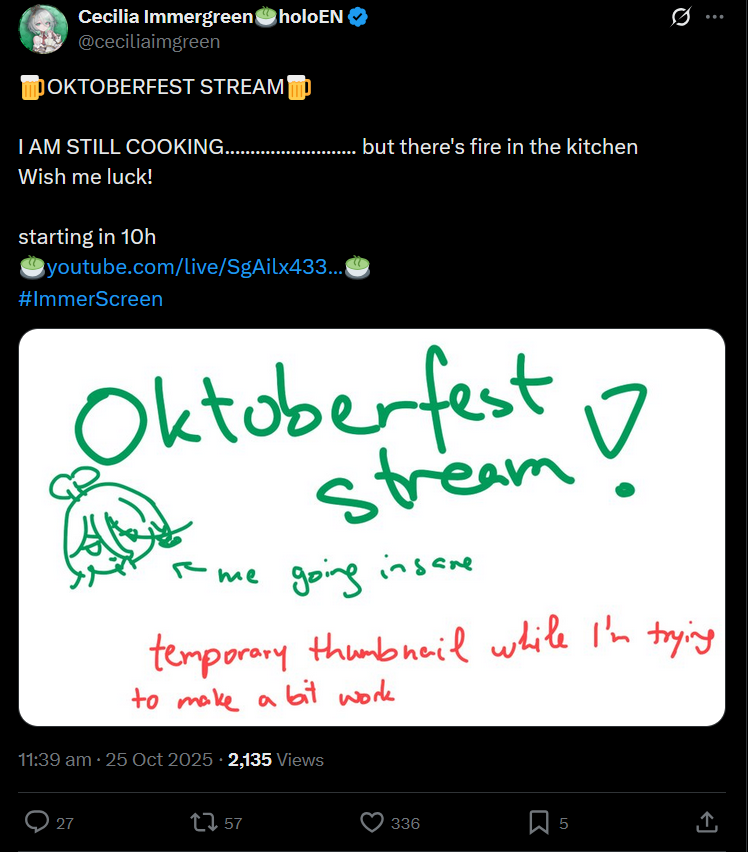Click the Grok slashed-circle icon
The width and height of the screenshot is (748, 852).
[x=681, y=17]
